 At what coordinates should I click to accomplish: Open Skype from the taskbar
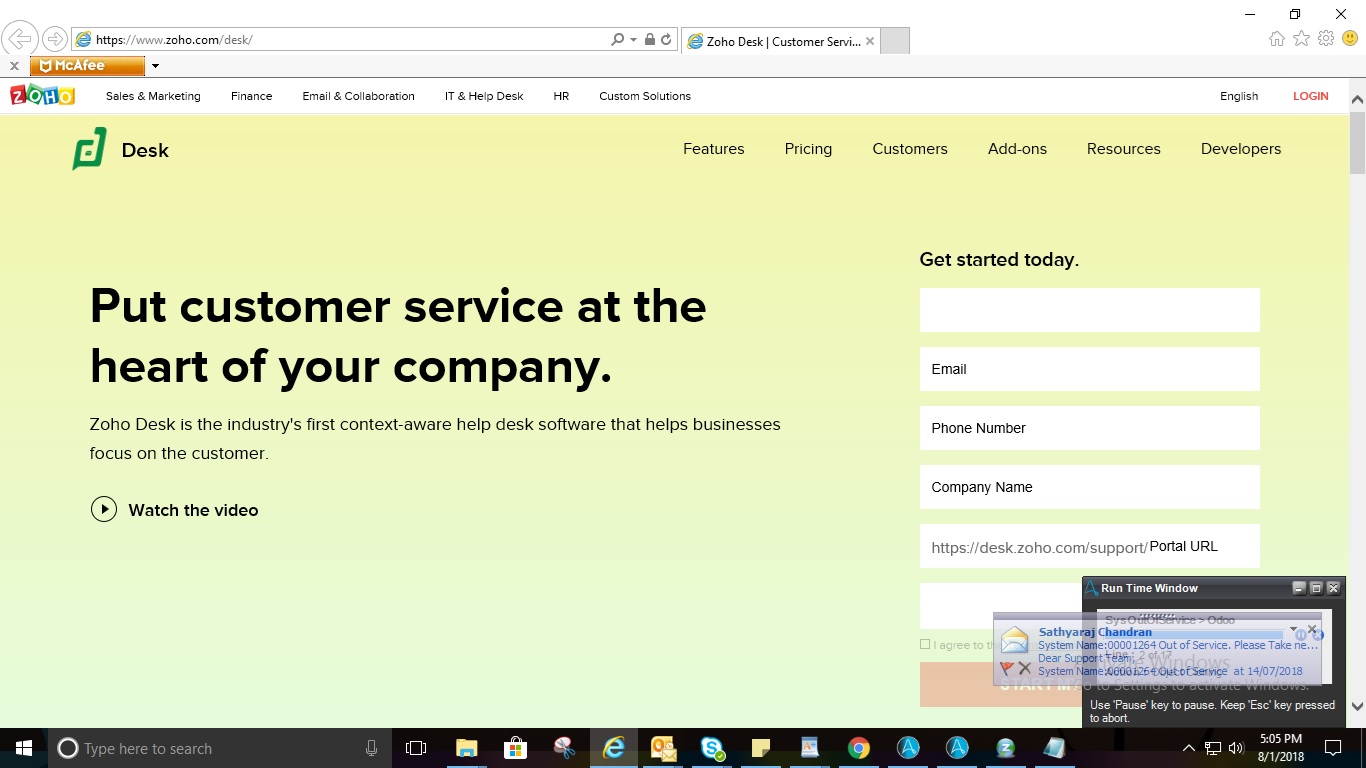[712, 748]
